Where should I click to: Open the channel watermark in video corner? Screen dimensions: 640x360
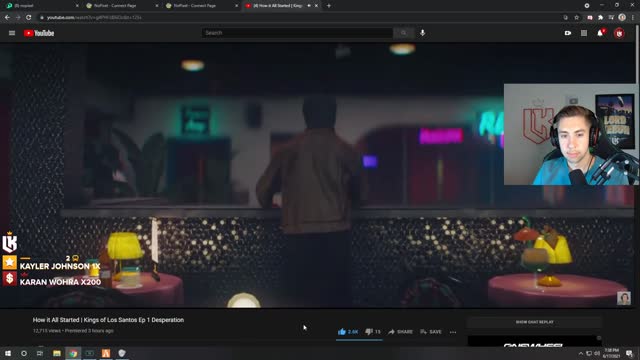(623, 298)
